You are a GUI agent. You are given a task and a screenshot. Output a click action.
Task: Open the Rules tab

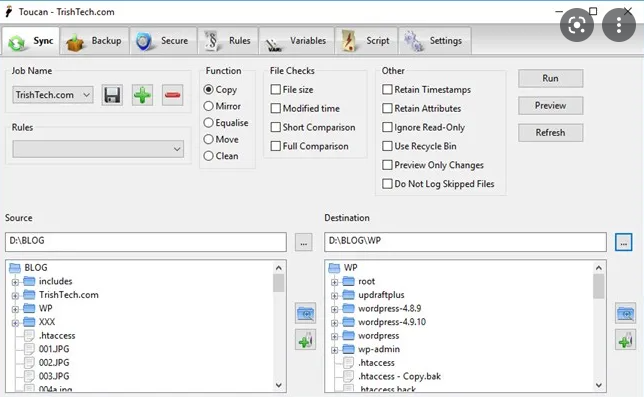[228, 41]
